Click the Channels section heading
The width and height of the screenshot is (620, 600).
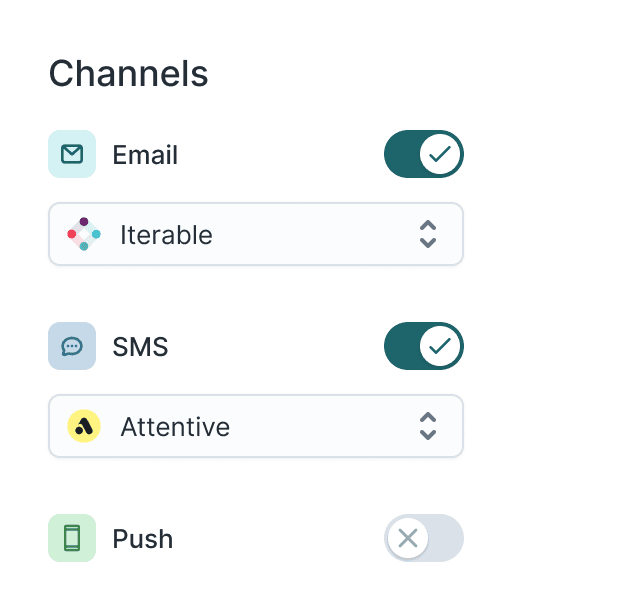[128, 74]
